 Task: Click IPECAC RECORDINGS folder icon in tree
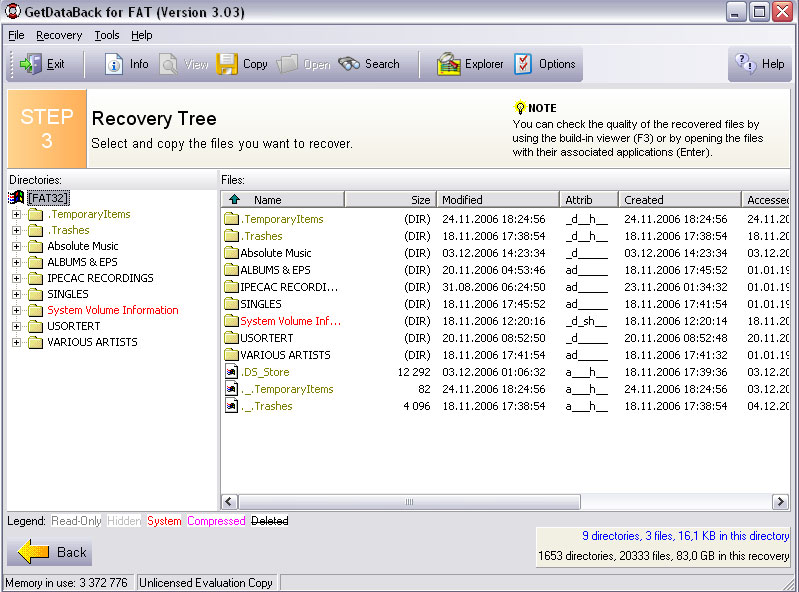[x=35, y=278]
